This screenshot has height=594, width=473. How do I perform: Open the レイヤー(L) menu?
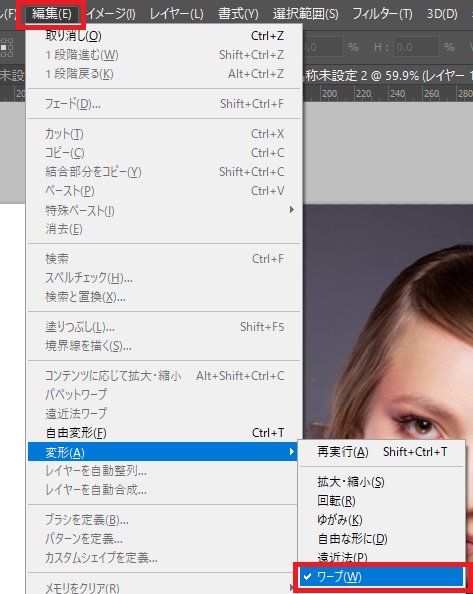[176, 14]
